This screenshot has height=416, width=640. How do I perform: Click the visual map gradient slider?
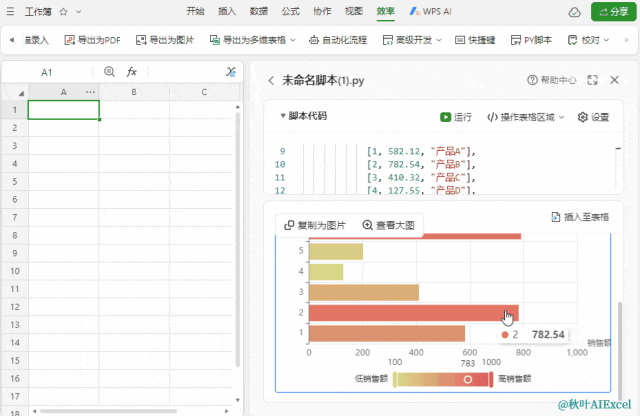pos(442,379)
